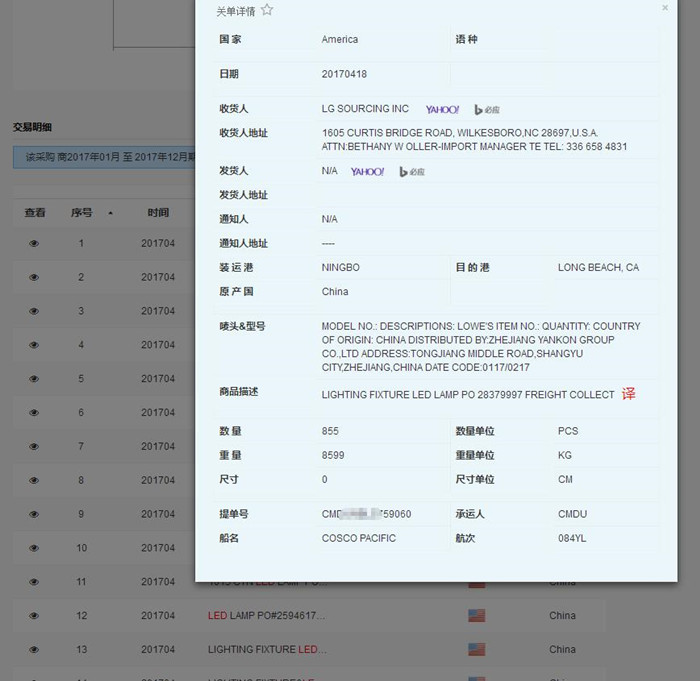700x681 pixels.
Task: Search shipper N/A on Bing
Action: [x=412, y=171]
